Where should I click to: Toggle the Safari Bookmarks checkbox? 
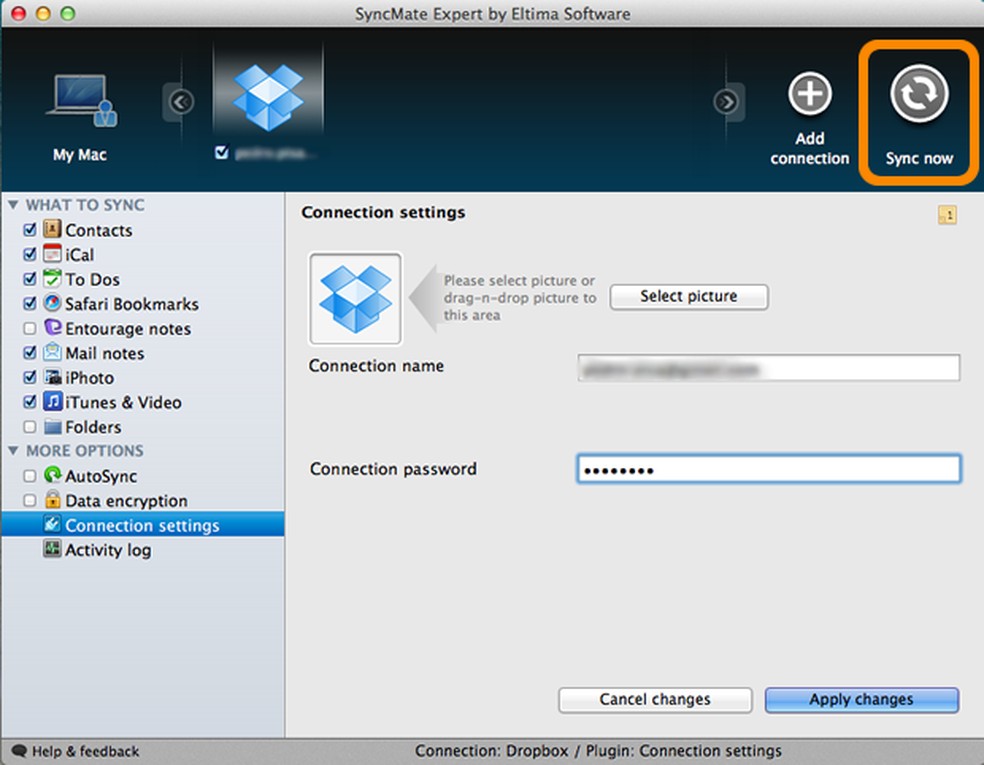pos(29,304)
